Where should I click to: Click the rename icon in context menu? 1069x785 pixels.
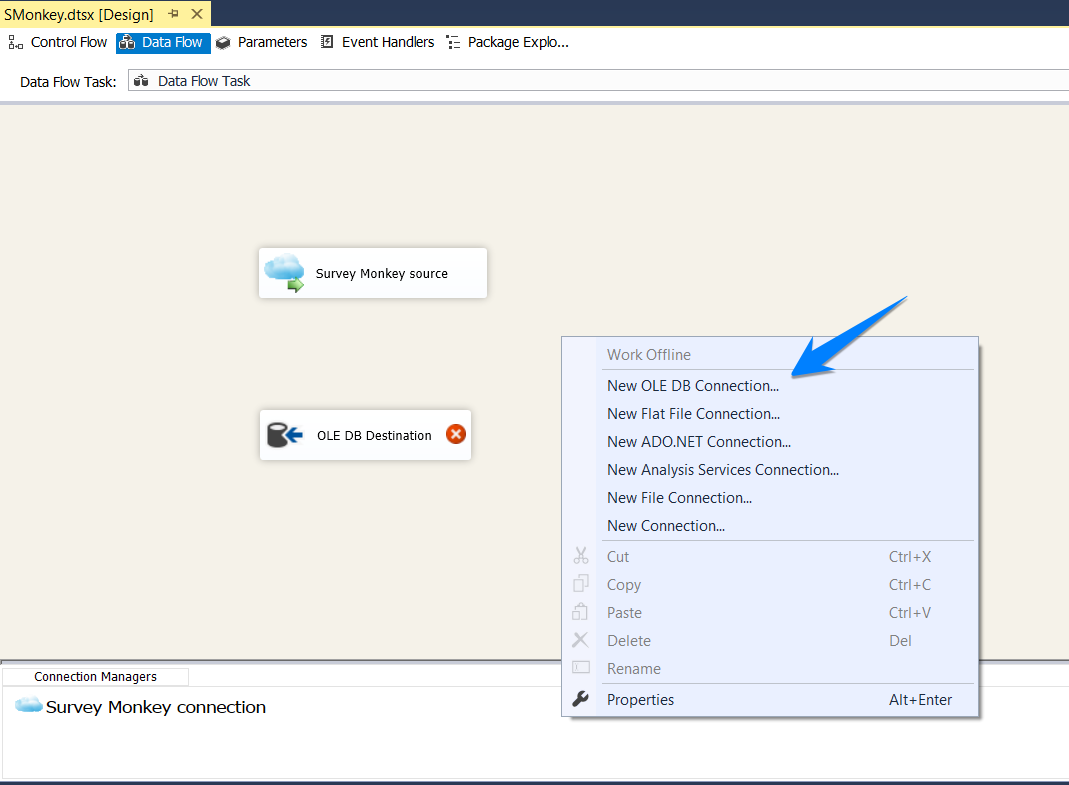(x=580, y=667)
